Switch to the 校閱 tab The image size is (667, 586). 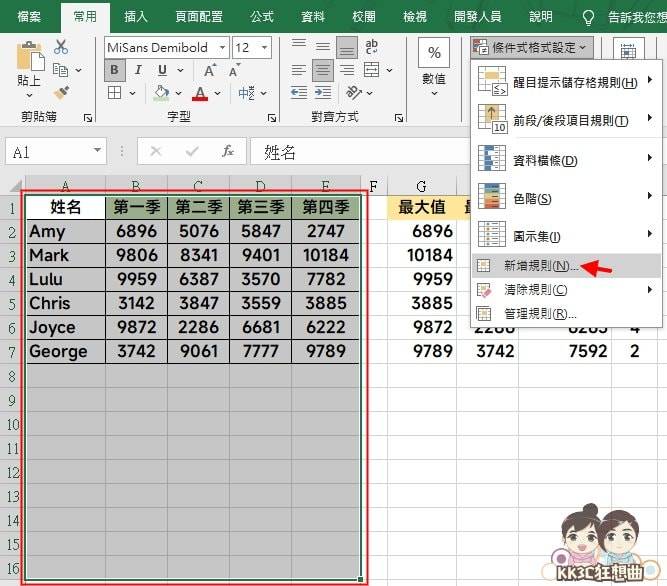364,17
